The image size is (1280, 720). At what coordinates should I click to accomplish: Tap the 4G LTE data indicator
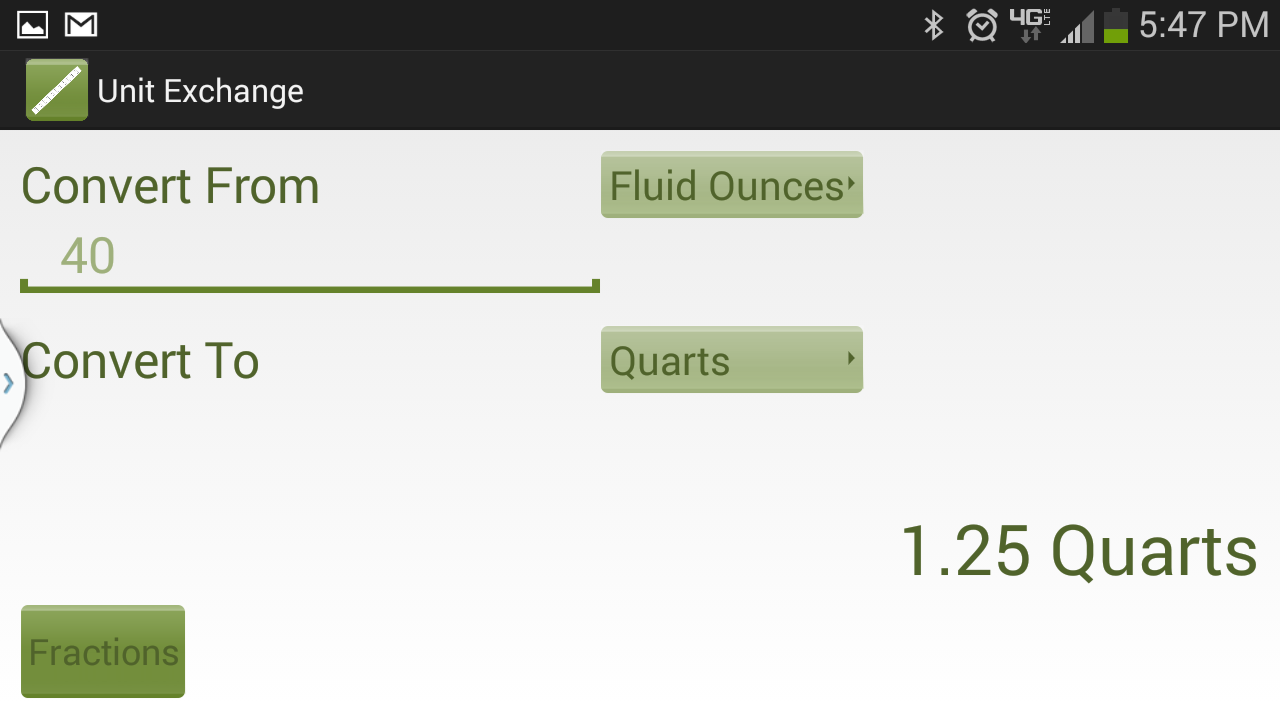[1030, 25]
